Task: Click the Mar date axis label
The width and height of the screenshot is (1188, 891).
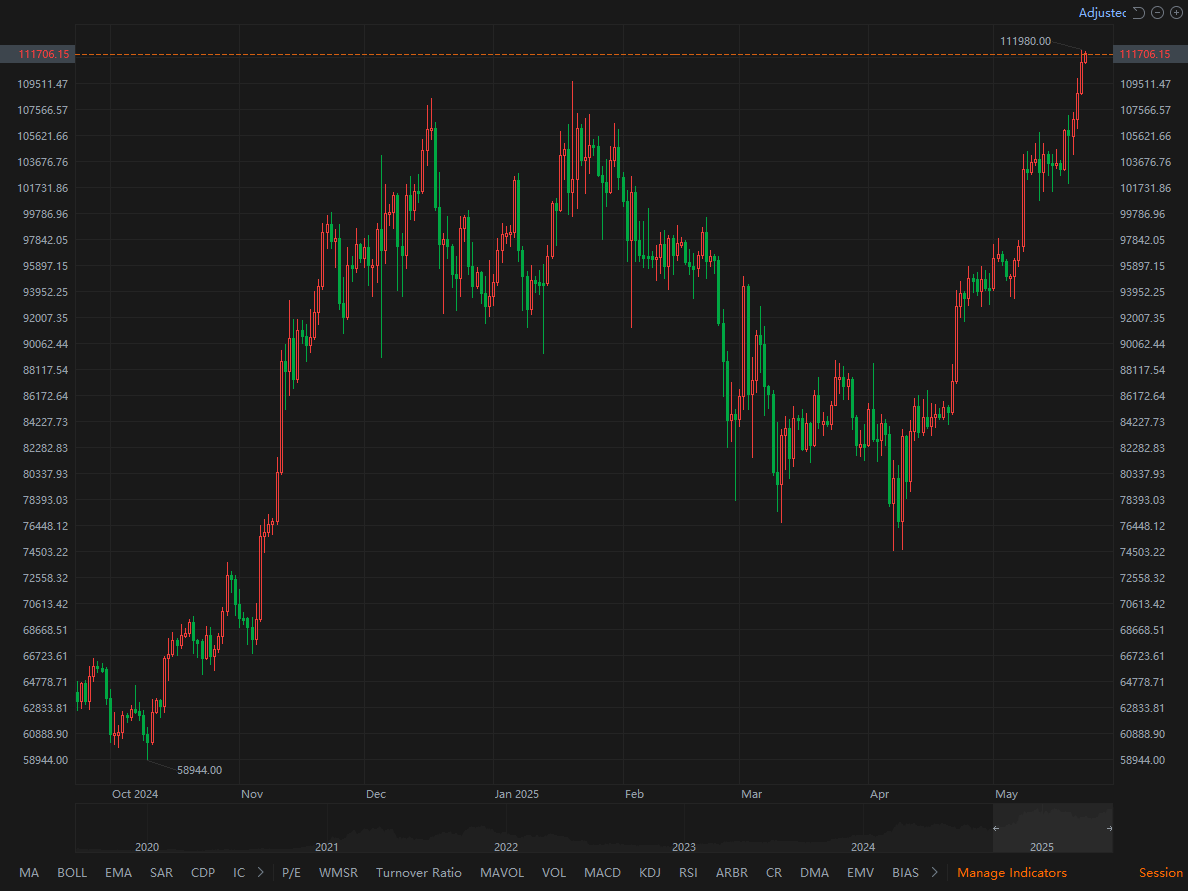Action: [752, 794]
